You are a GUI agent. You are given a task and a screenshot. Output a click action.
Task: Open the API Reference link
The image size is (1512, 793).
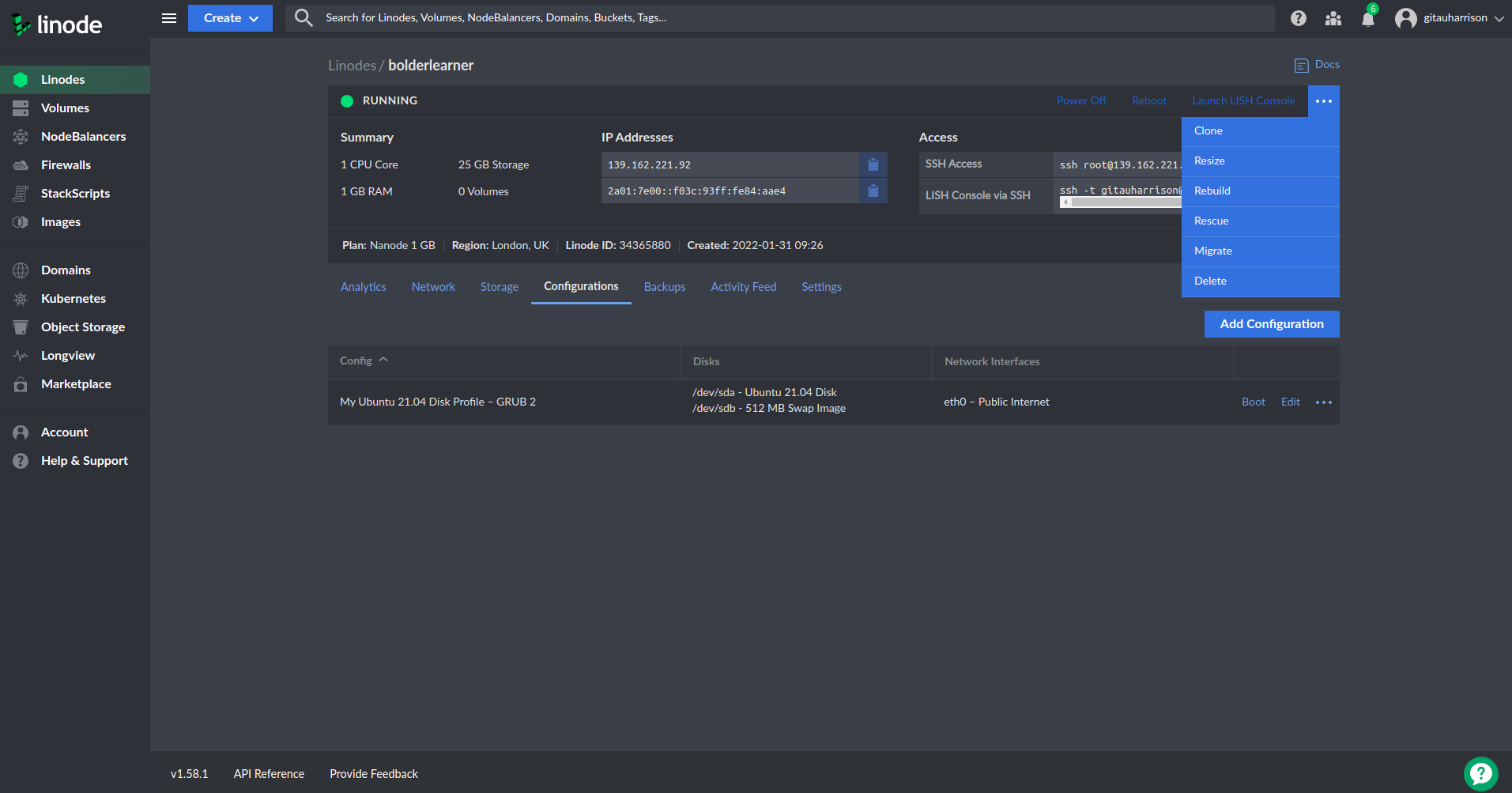click(x=269, y=774)
